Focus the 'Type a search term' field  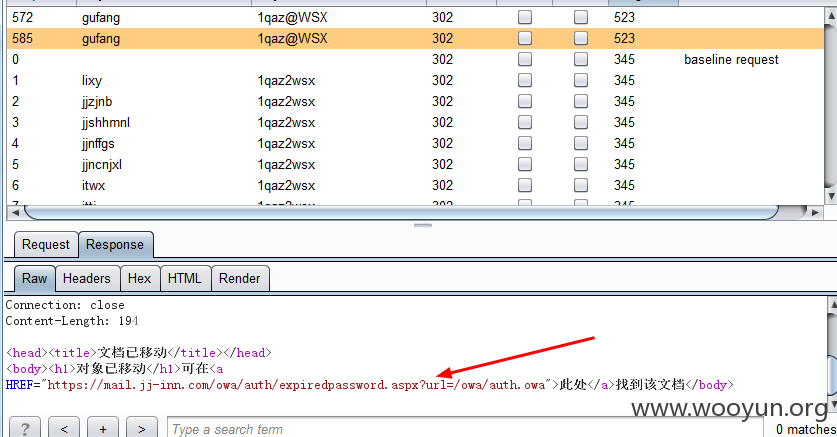465,428
